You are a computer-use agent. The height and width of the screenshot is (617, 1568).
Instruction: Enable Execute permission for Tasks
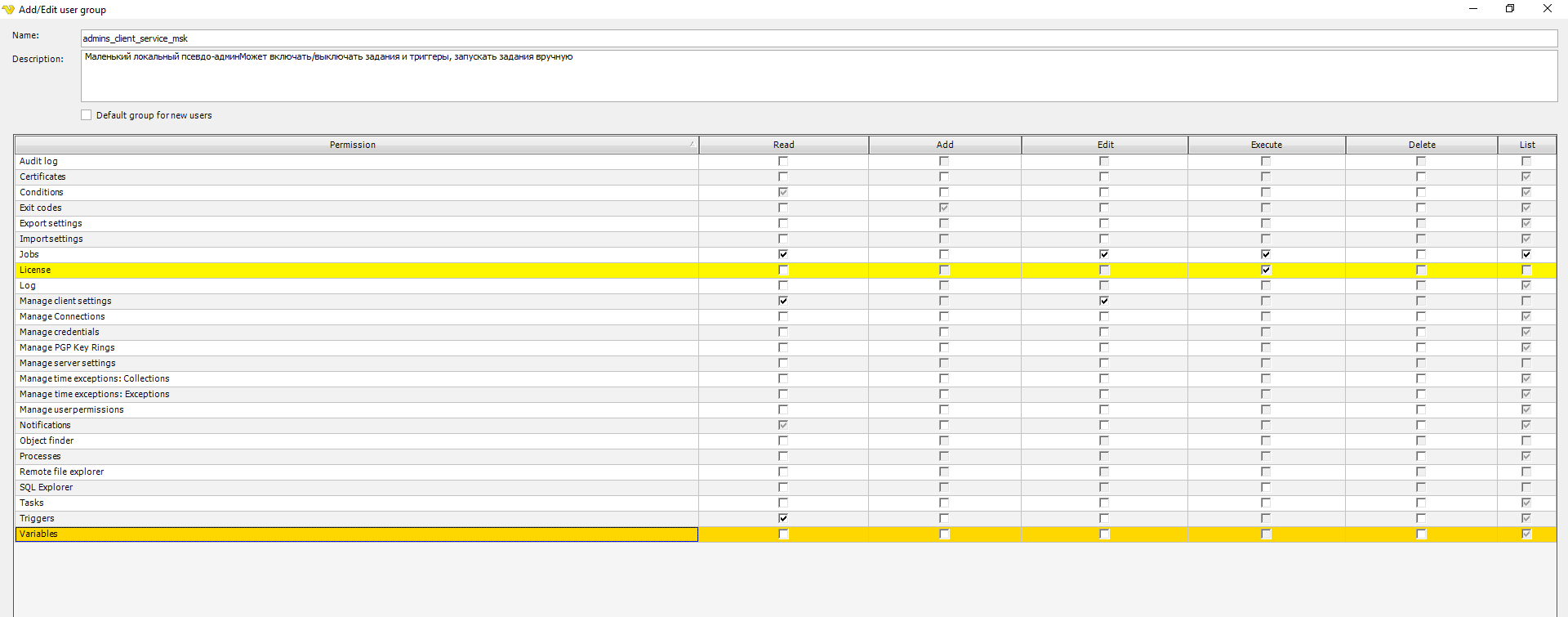(x=1266, y=503)
